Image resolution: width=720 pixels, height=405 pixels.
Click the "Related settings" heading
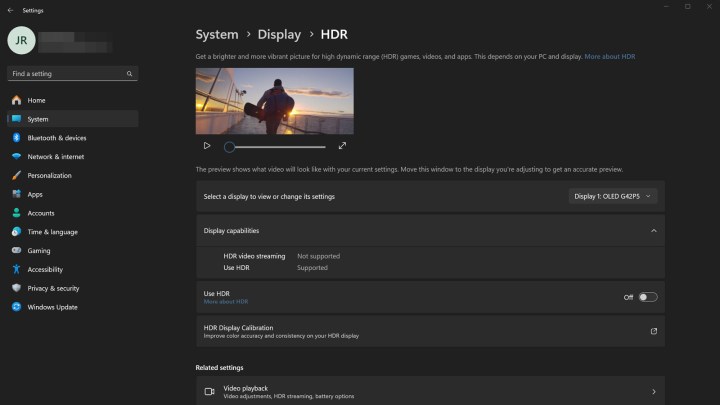point(219,368)
